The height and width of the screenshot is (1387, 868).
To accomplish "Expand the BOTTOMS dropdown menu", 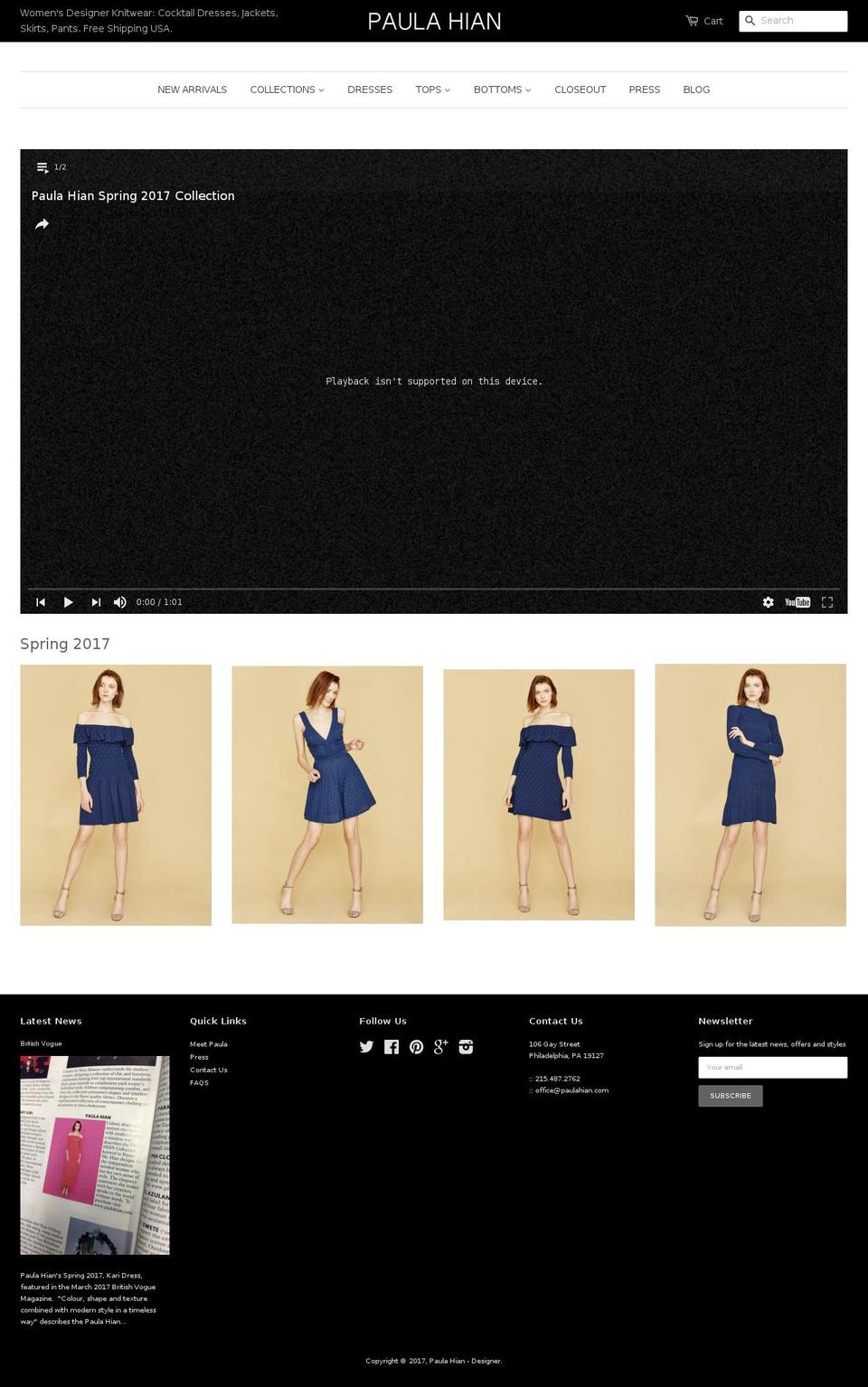I will click(502, 90).
